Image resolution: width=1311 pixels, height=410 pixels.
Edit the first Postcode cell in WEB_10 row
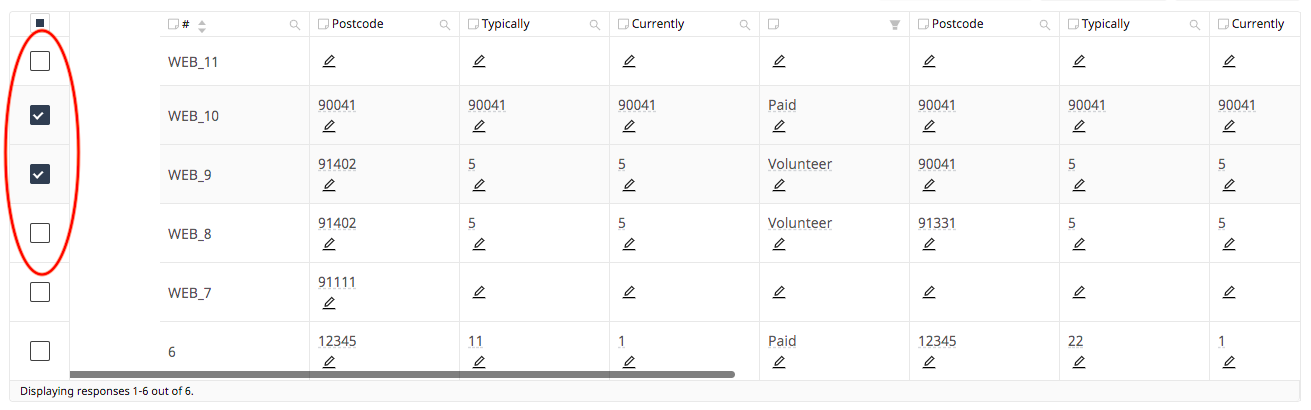(x=329, y=126)
